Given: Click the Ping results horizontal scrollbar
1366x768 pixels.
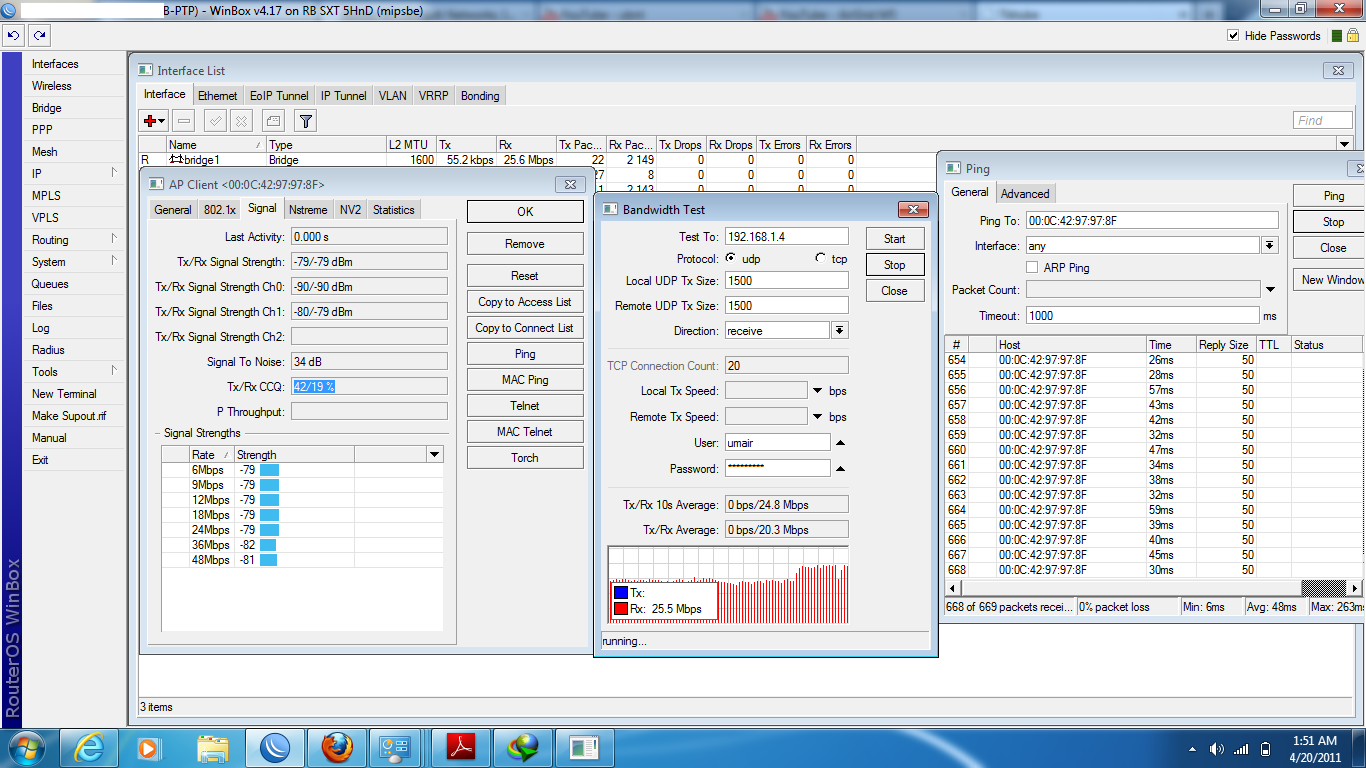Looking at the screenshot, I should 1154,588.
